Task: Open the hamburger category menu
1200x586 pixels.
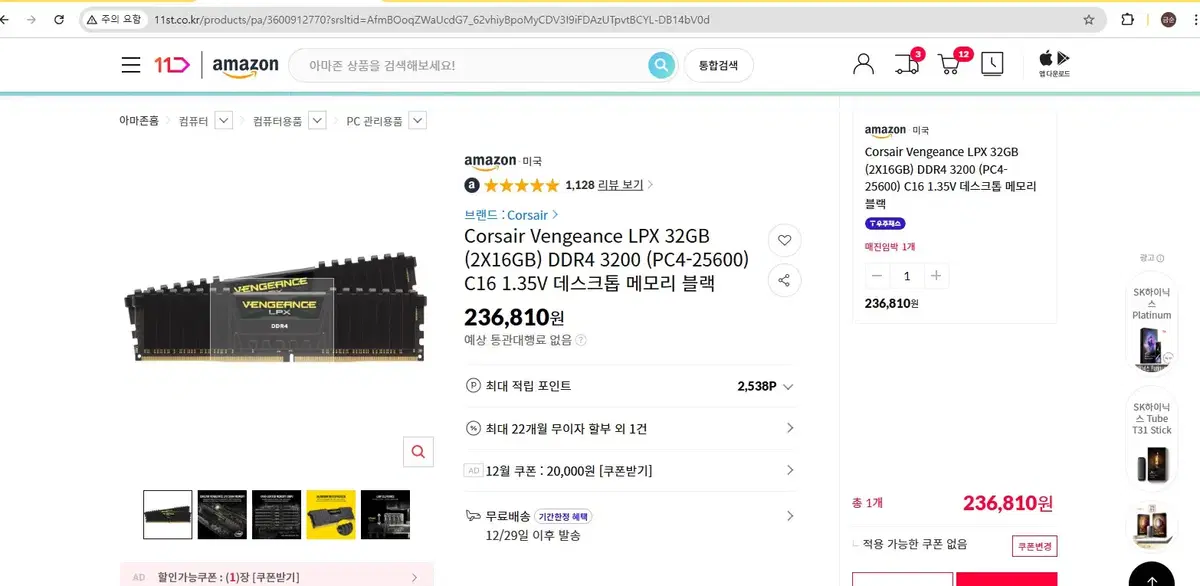Action: [x=131, y=65]
